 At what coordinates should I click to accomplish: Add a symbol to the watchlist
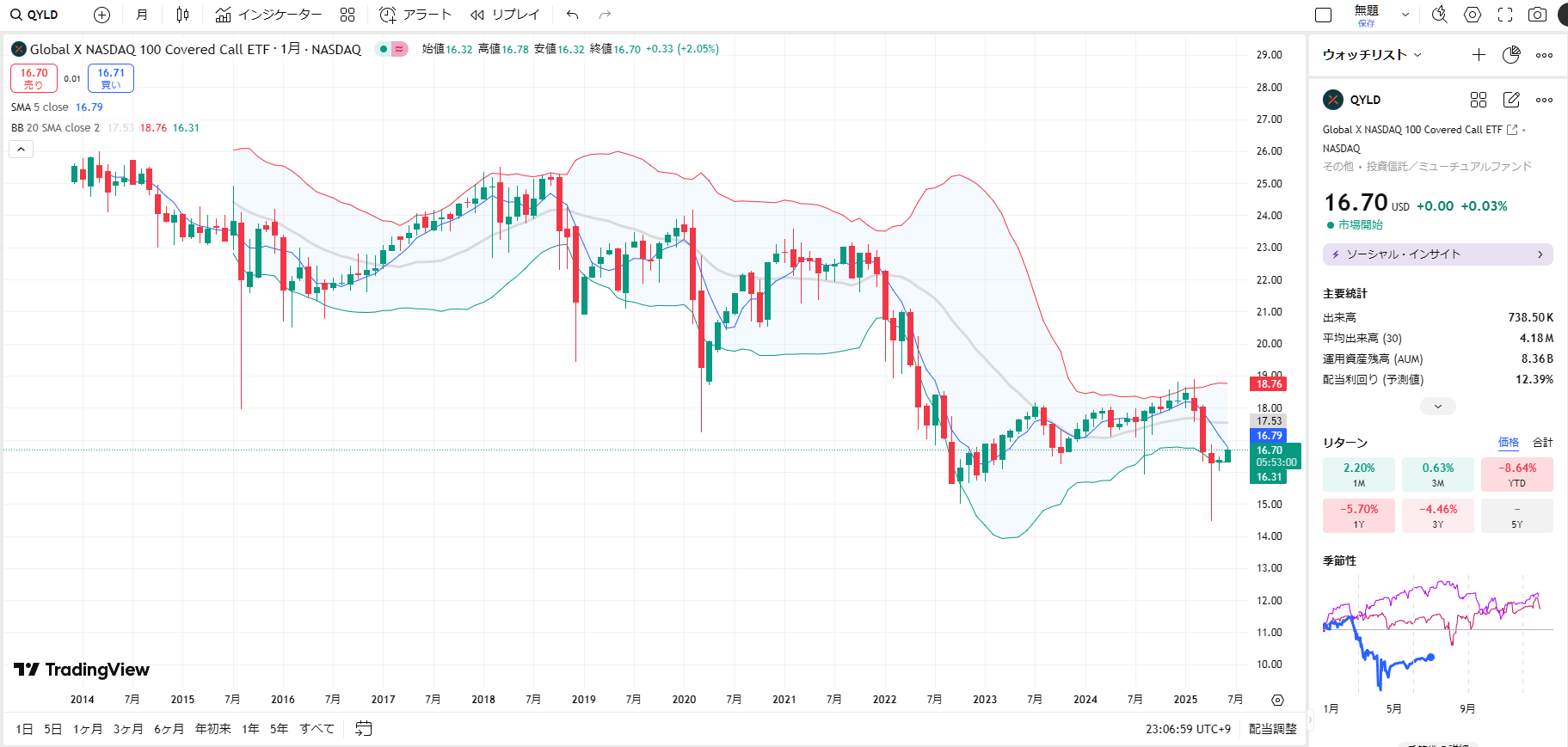pyautogui.click(x=1479, y=55)
